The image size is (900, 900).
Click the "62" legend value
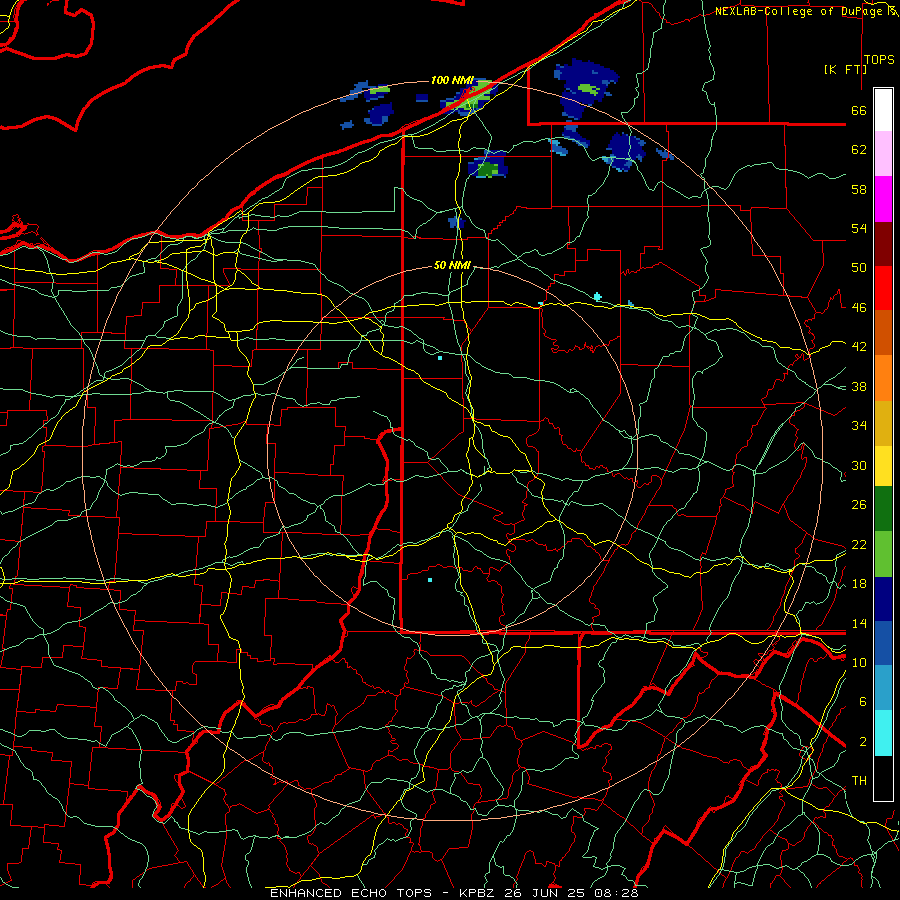point(859,150)
